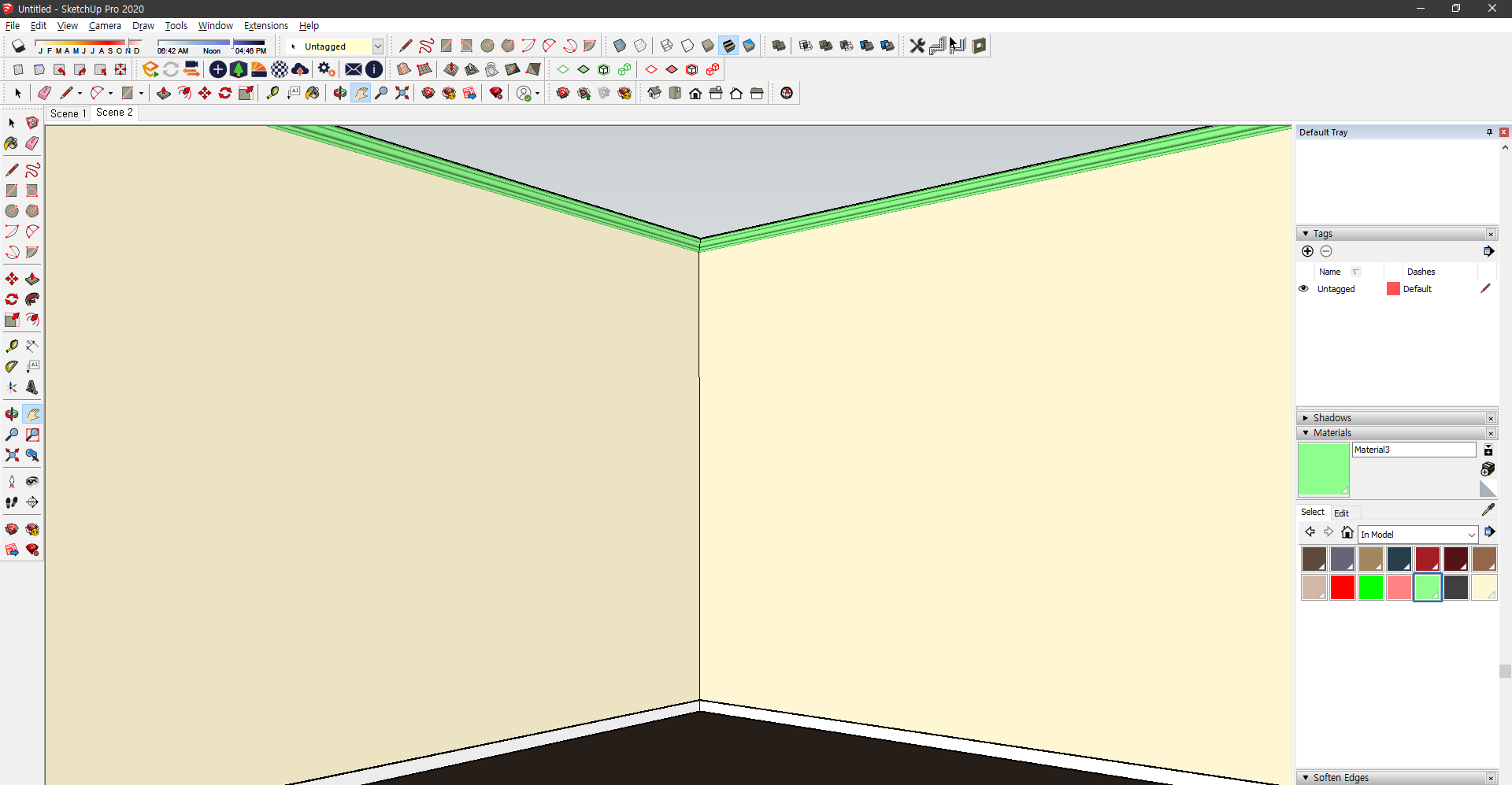Select the Zoom Window tool in left toolbar

pos(32,435)
